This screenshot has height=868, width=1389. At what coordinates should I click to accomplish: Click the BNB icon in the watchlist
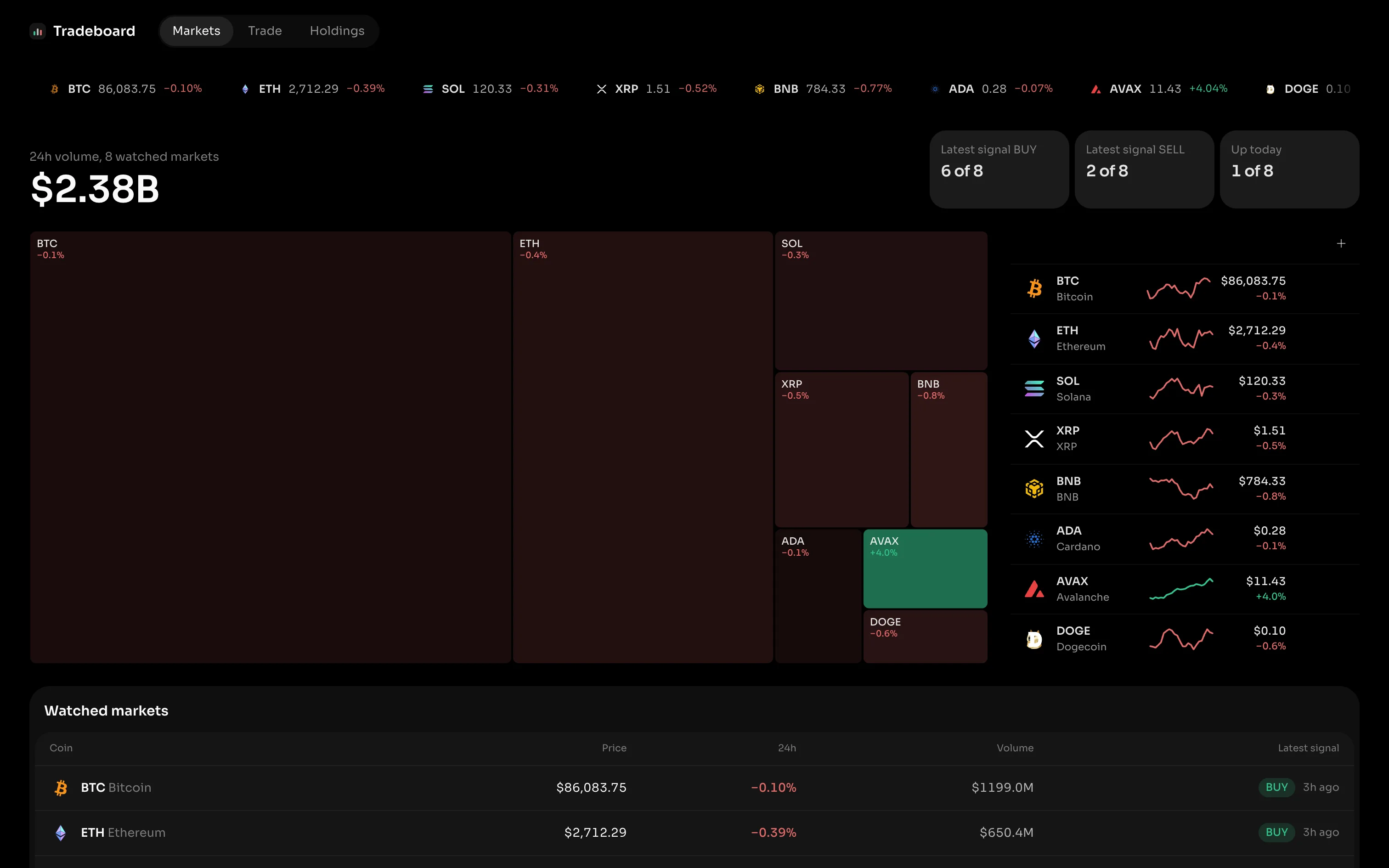point(1034,489)
